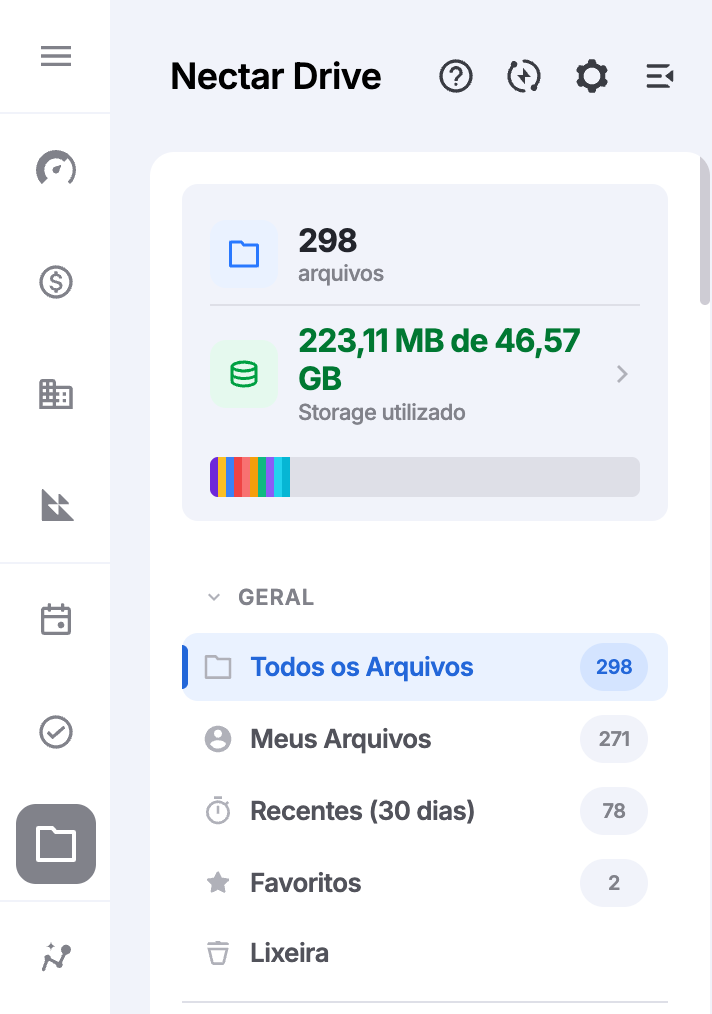
Task: Click the help question mark icon
Action: click(456, 76)
